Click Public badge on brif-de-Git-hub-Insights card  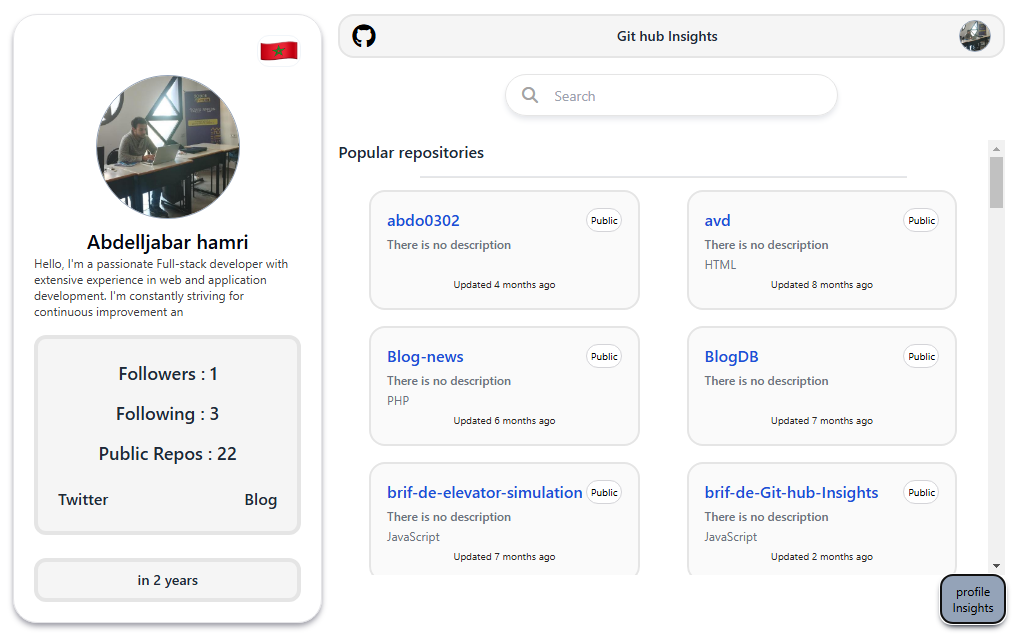[922, 492]
